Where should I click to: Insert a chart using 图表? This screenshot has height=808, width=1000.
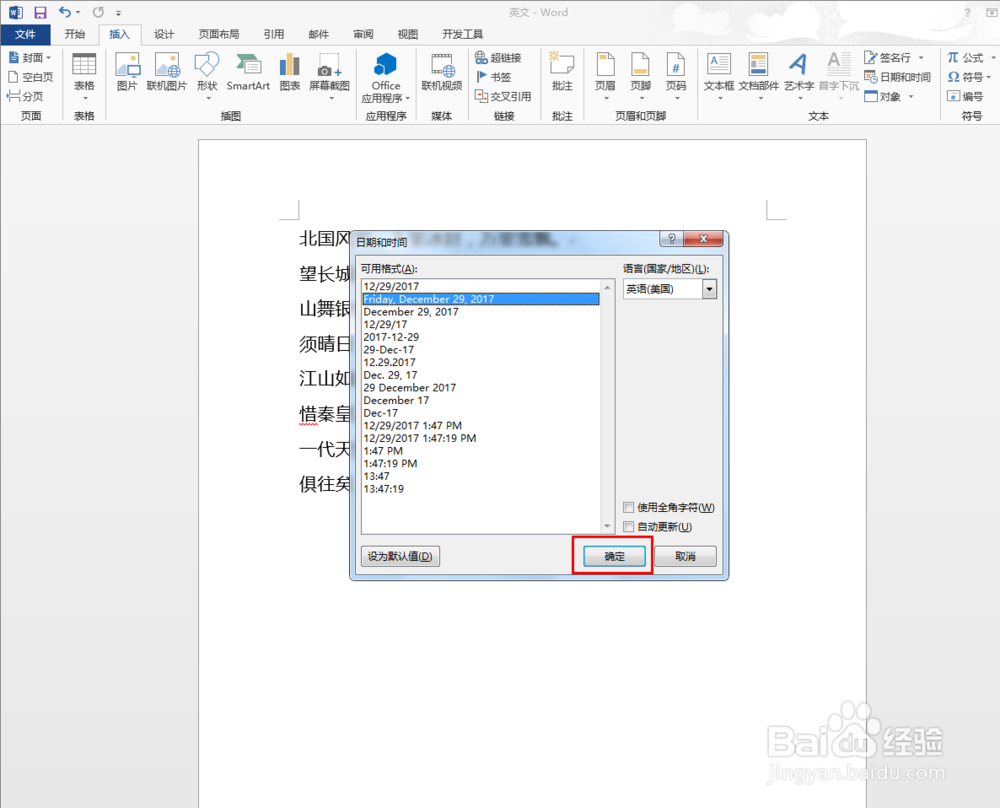click(290, 72)
